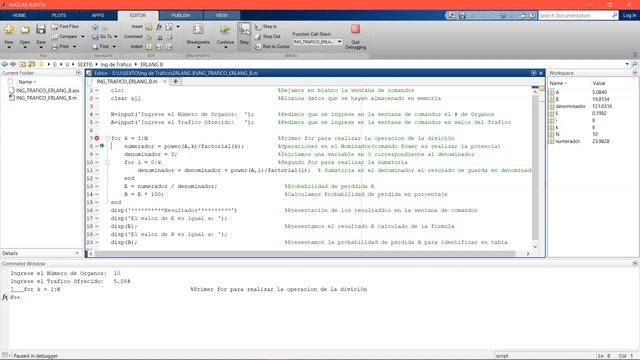640x360 pixels.
Task: Click the fx icon beside command prompt
Action: pos(4,297)
